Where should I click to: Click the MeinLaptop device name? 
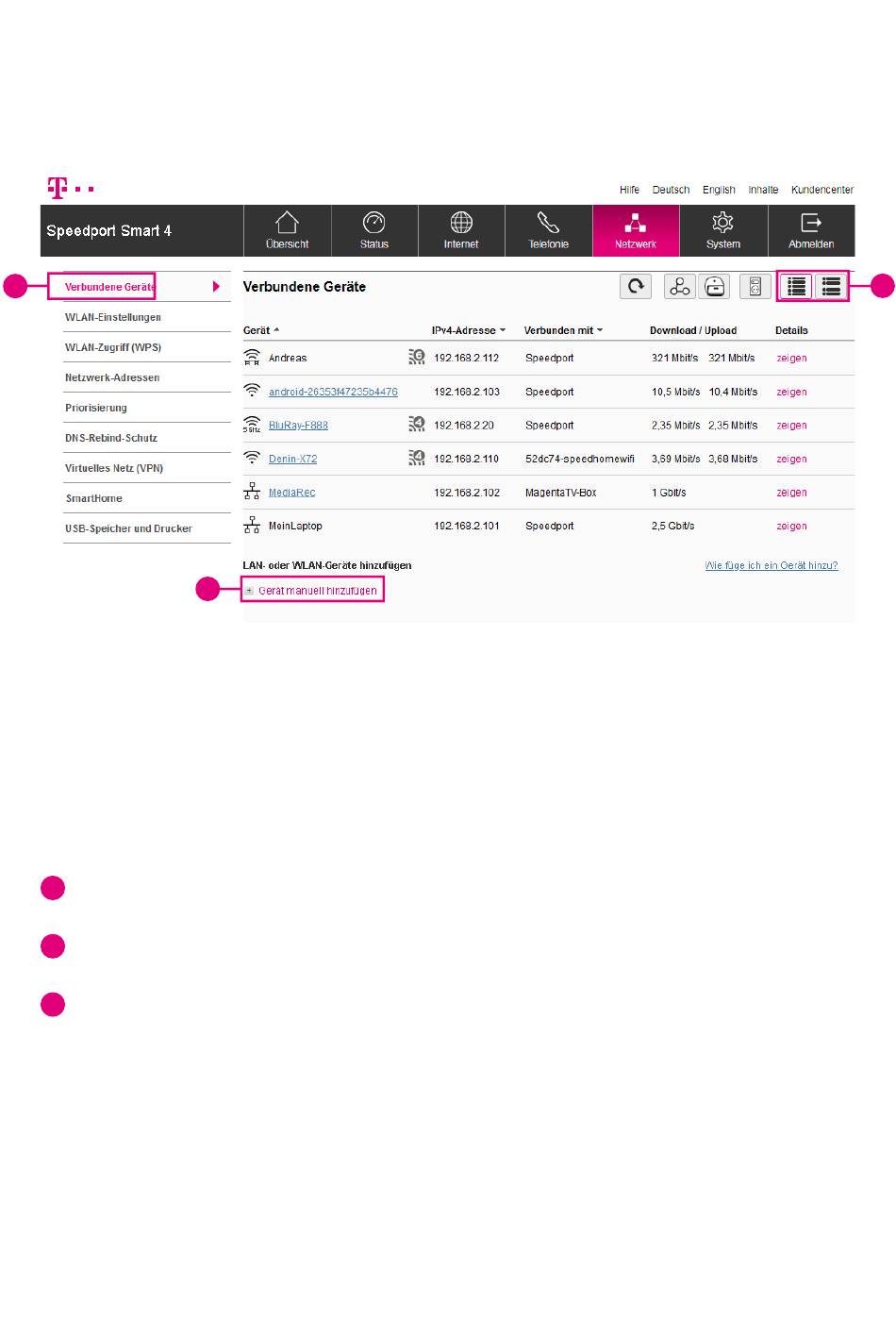(x=295, y=526)
